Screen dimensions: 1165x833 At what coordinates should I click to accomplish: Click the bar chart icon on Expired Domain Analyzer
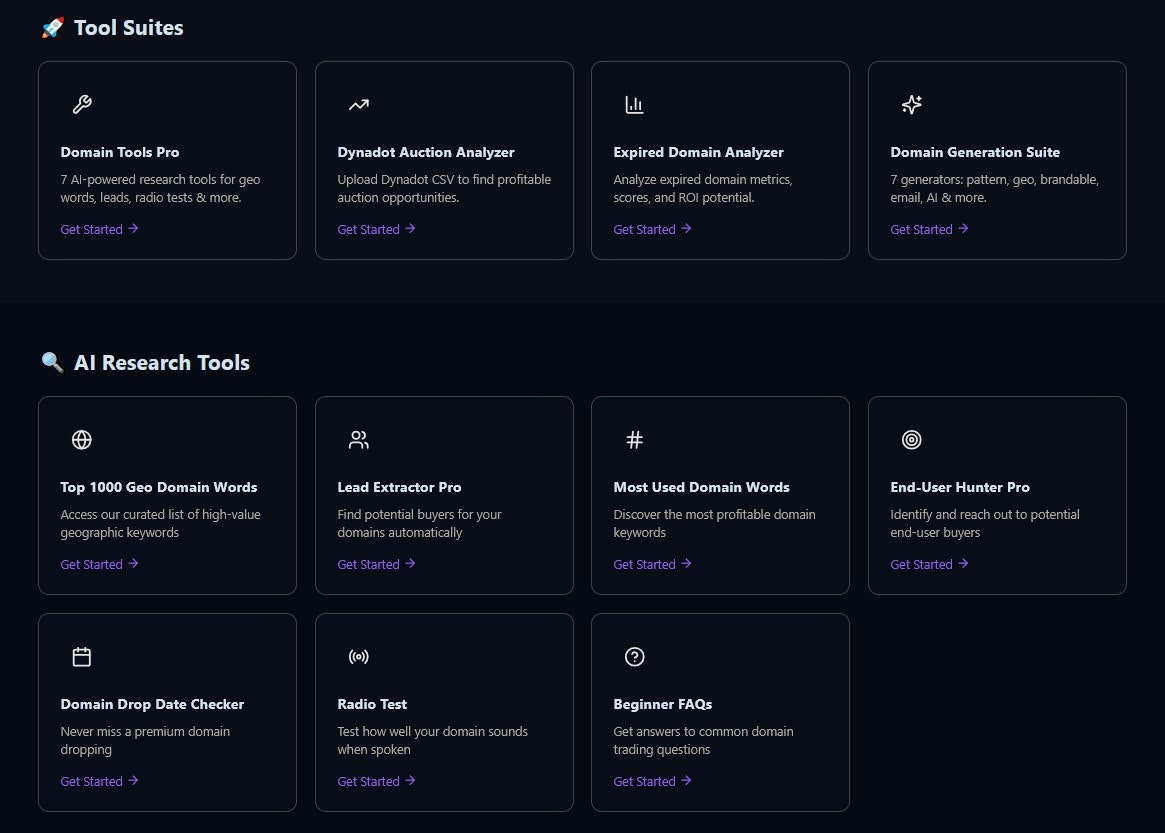pyautogui.click(x=634, y=104)
